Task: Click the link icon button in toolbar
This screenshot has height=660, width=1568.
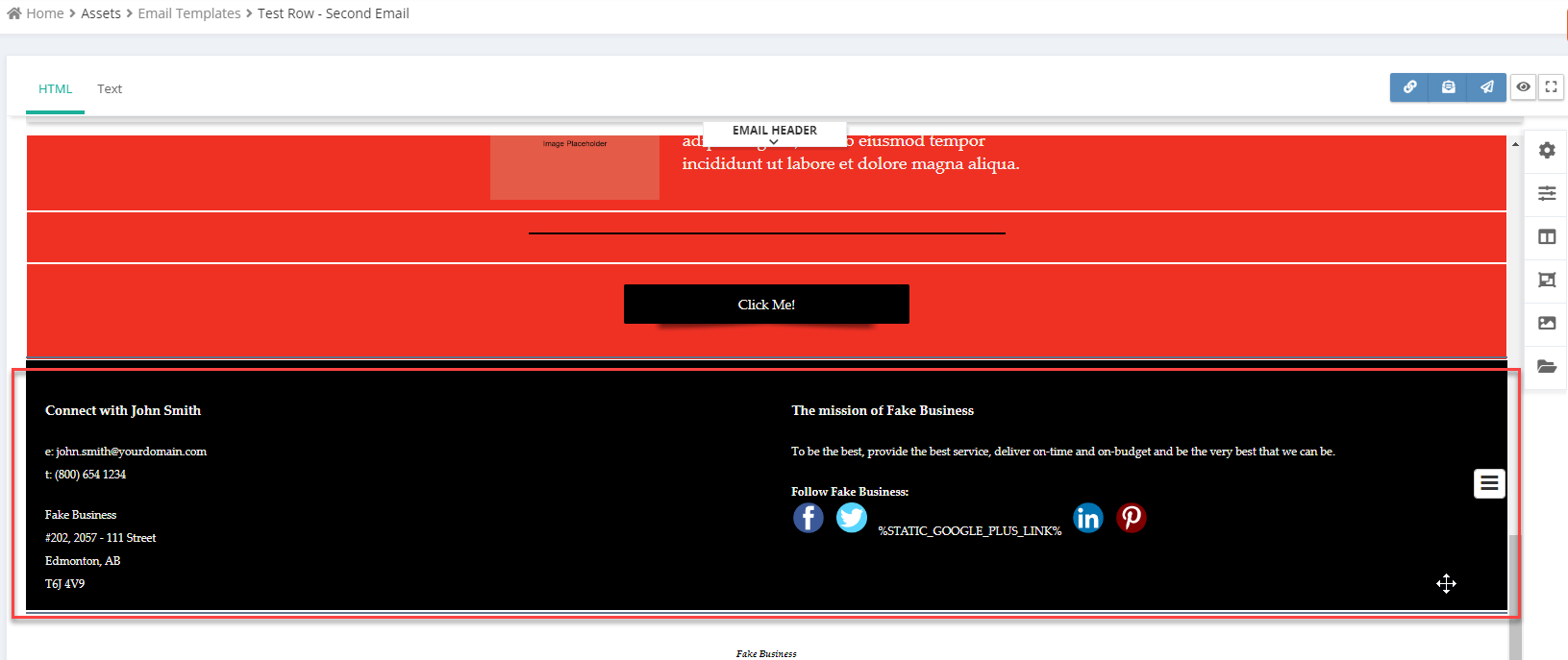Action: pos(1409,86)
